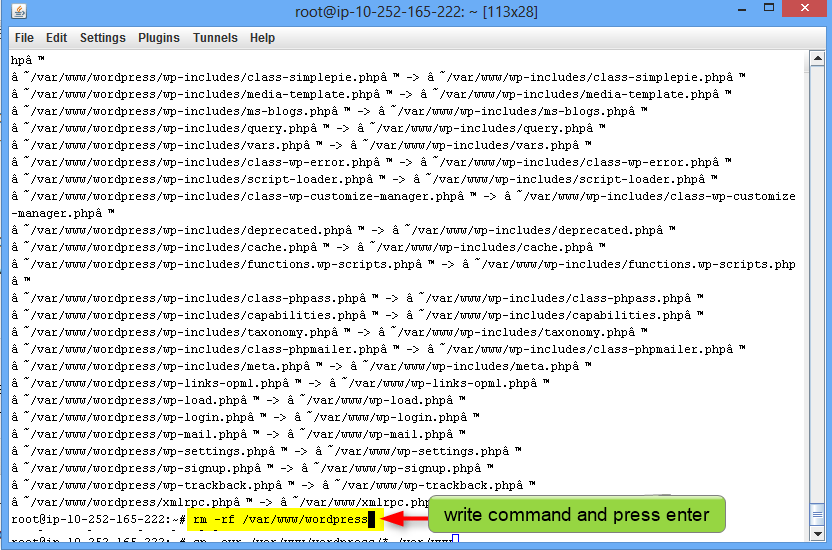Click the vertical scrollbar thumb
Image resolution: width=832 pixels, height=550 pixels.
click(817, 514)
